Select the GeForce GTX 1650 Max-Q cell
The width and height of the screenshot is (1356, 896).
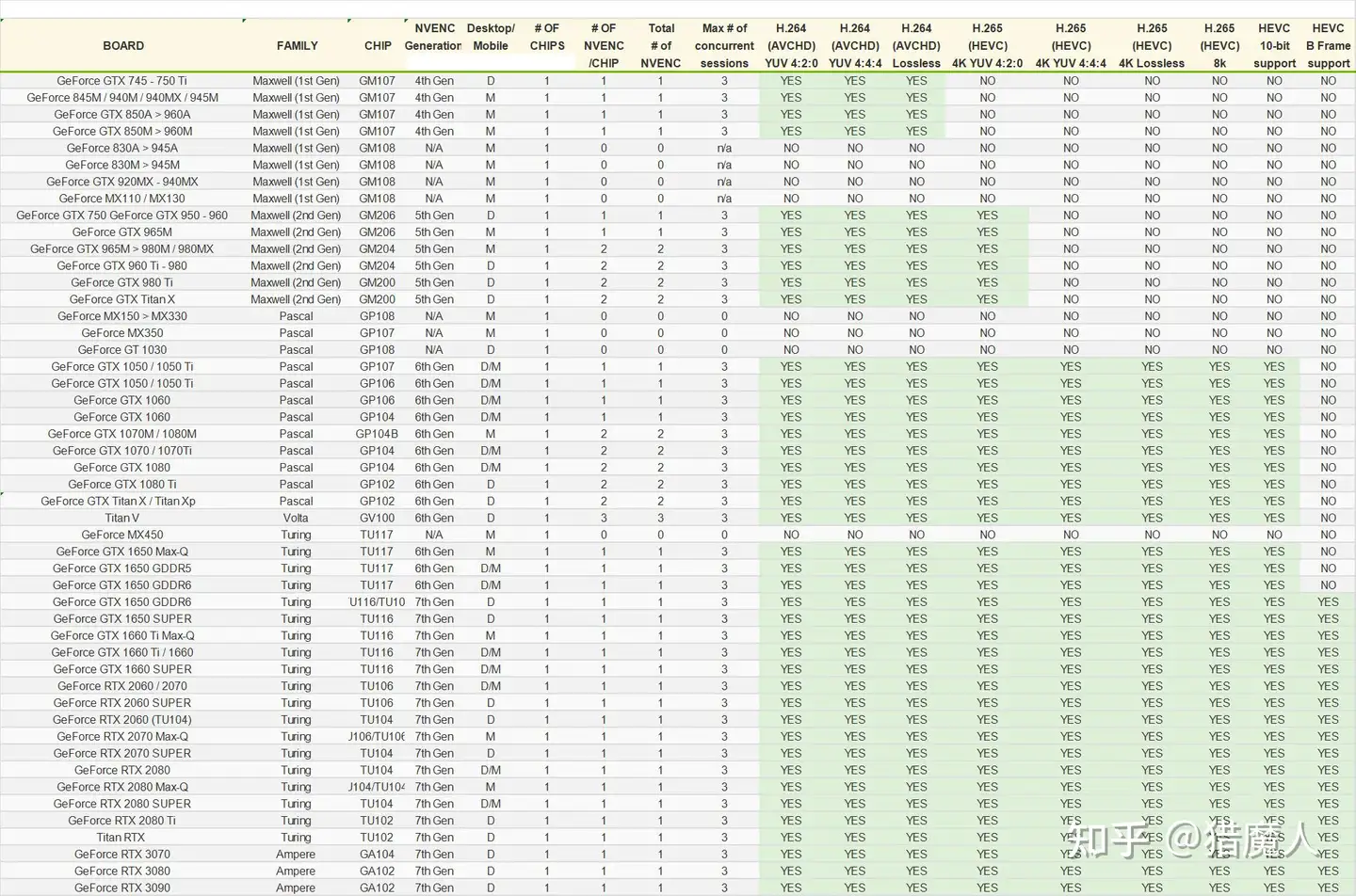pos(122,552)
